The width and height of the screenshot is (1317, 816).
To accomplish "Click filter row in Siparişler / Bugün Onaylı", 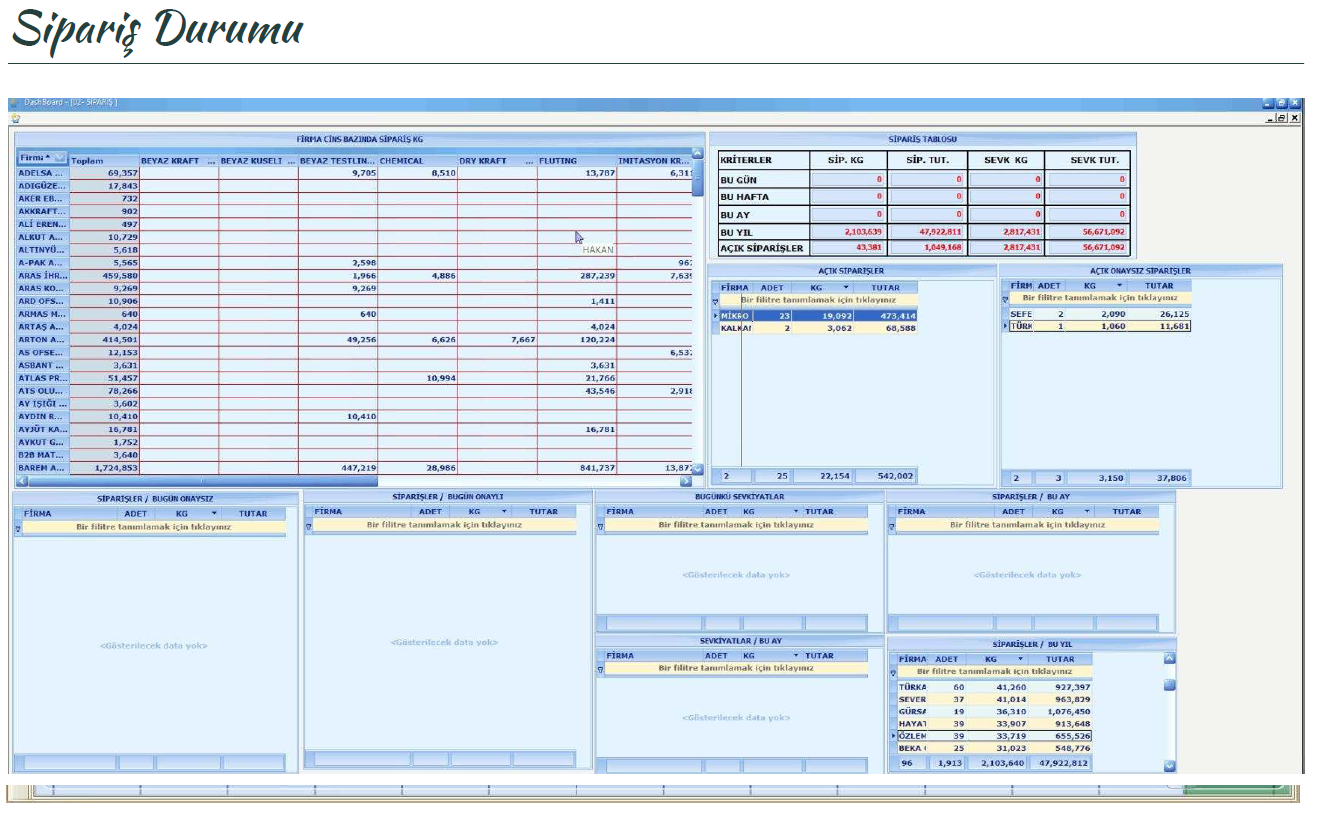I will (439, 524).
